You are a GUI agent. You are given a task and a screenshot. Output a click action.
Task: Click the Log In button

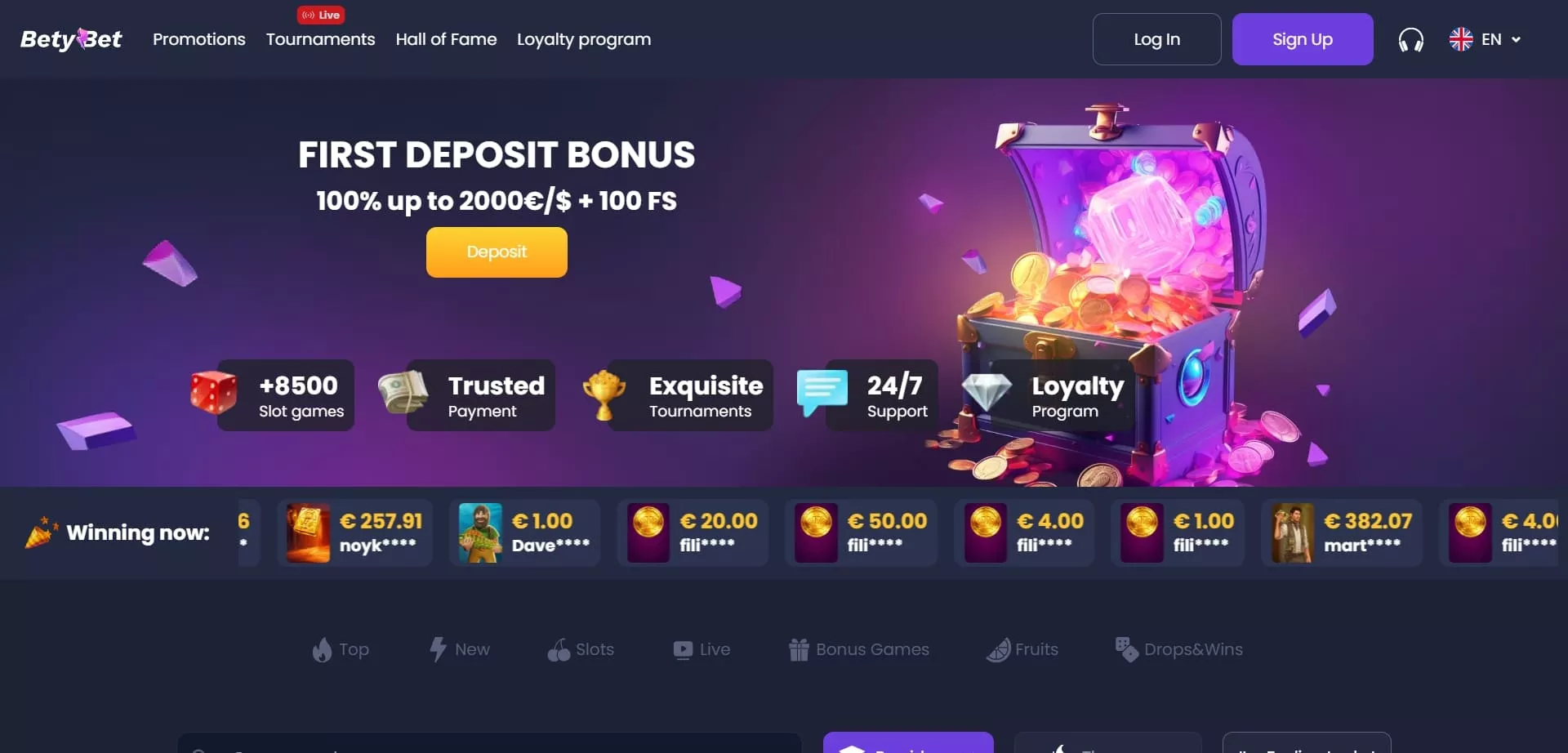tap(1157, 39)
